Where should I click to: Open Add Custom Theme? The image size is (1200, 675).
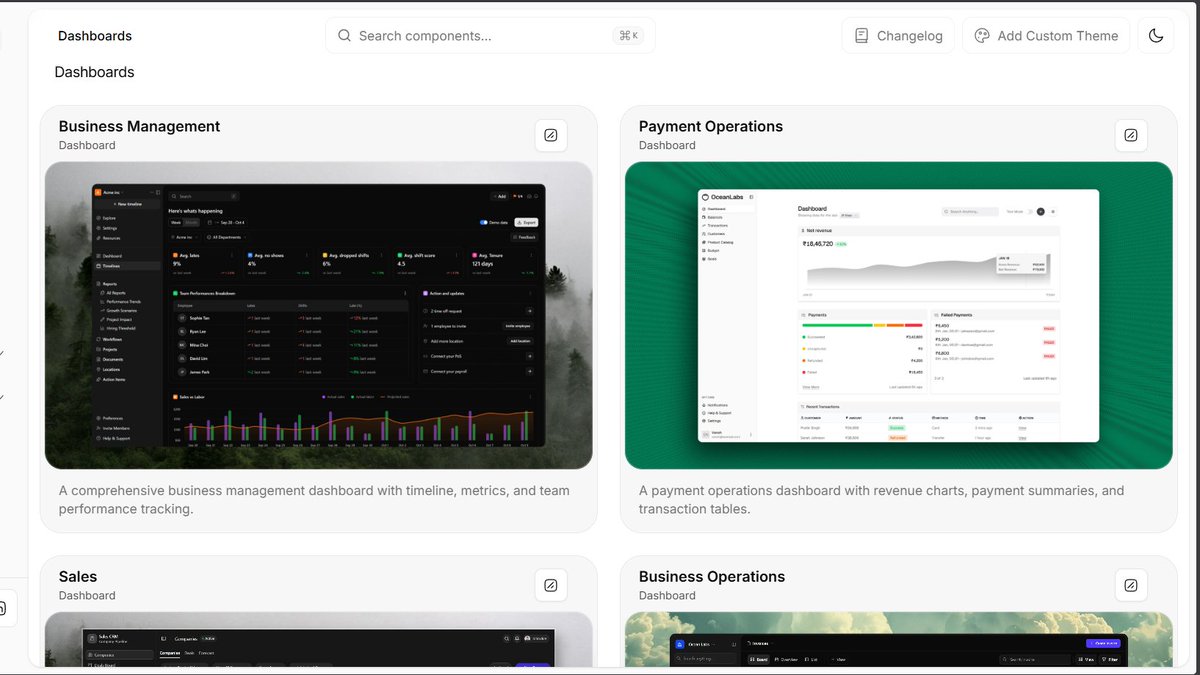(1046, 36)
